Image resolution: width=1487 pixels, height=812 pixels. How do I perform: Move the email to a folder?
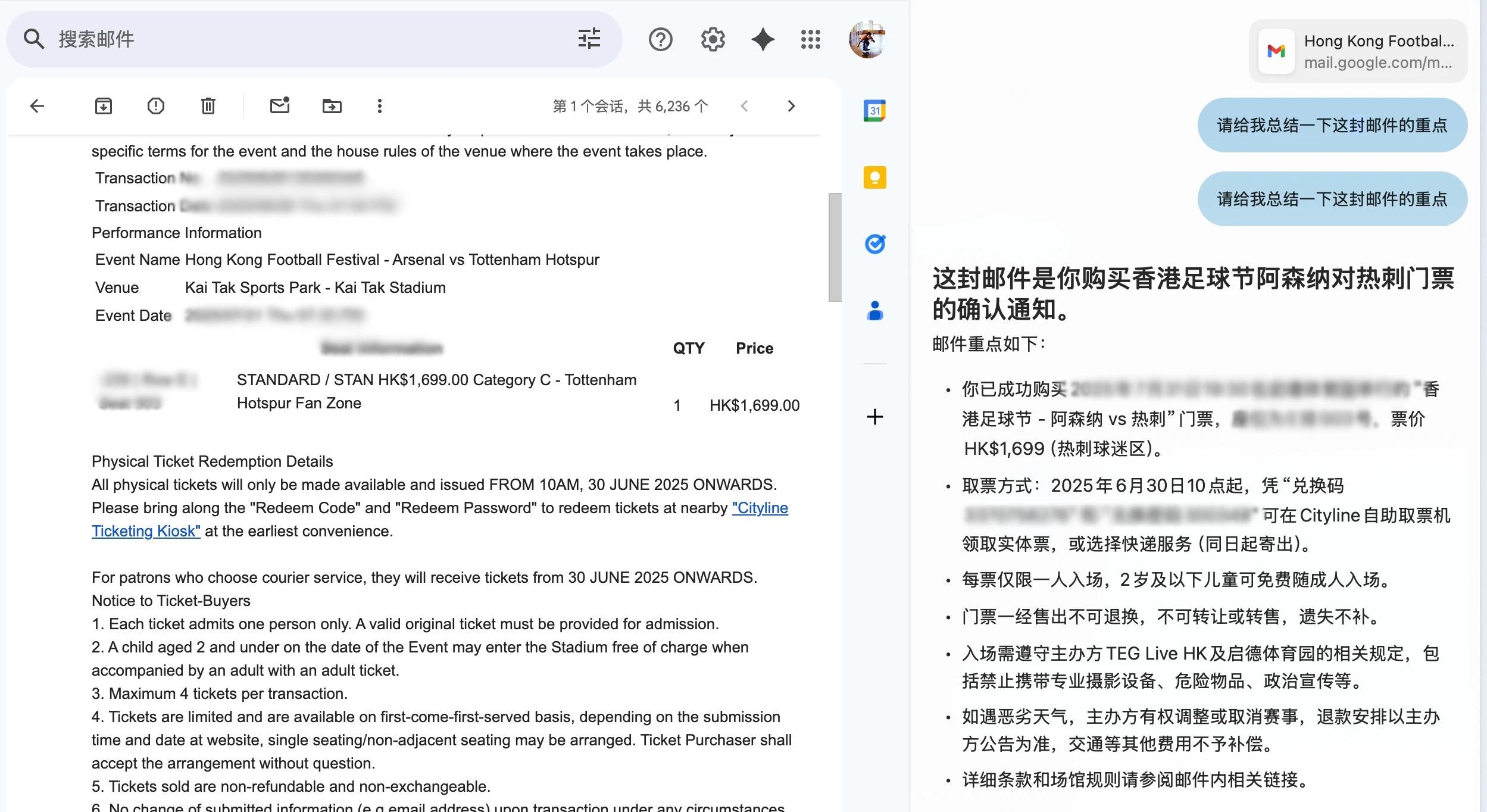332,106
